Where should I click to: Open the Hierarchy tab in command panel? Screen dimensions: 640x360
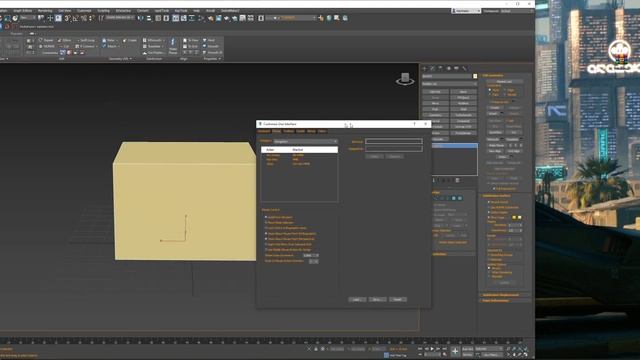point(440,69)
